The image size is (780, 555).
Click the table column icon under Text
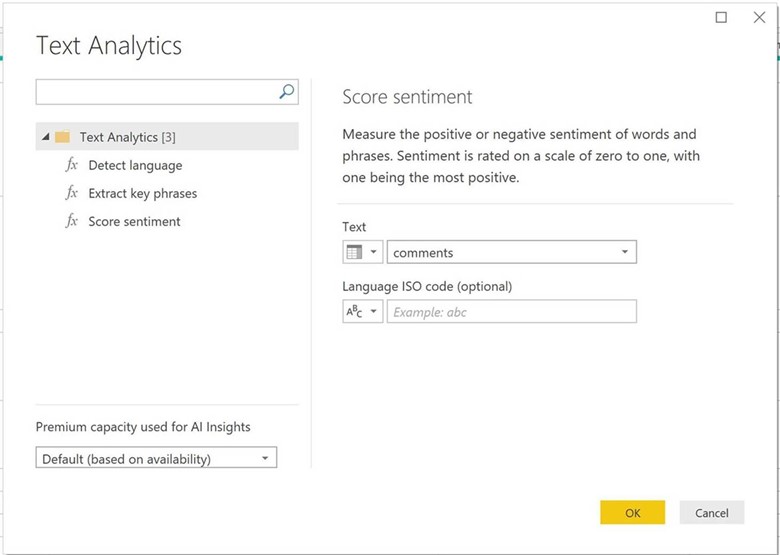(354, 253)
